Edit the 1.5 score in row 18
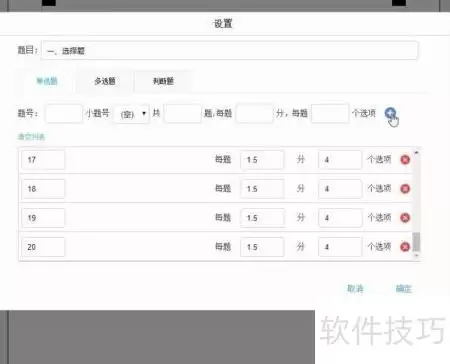 click(262, 189)
